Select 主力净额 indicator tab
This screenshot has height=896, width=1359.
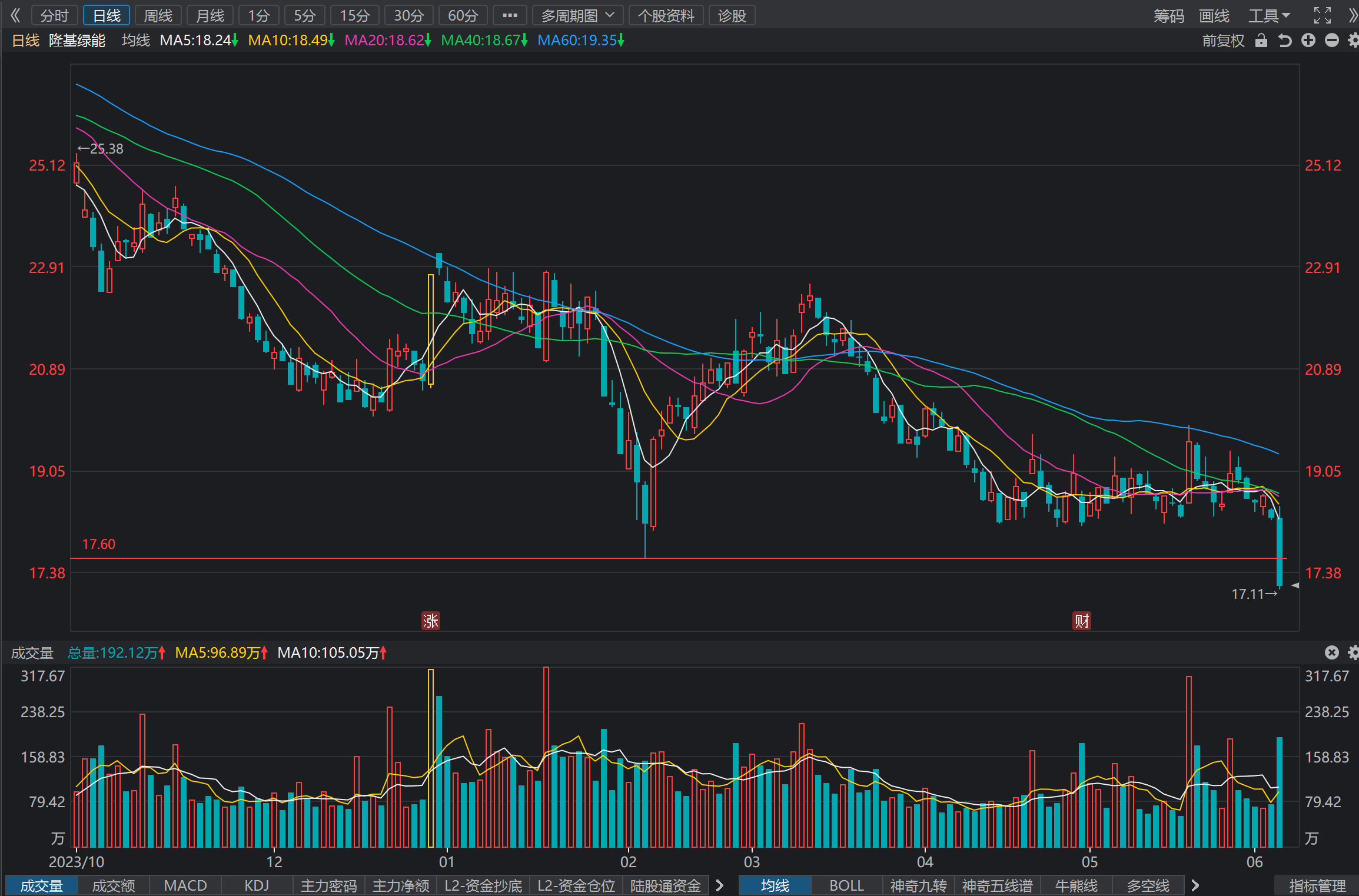(401, 885)
